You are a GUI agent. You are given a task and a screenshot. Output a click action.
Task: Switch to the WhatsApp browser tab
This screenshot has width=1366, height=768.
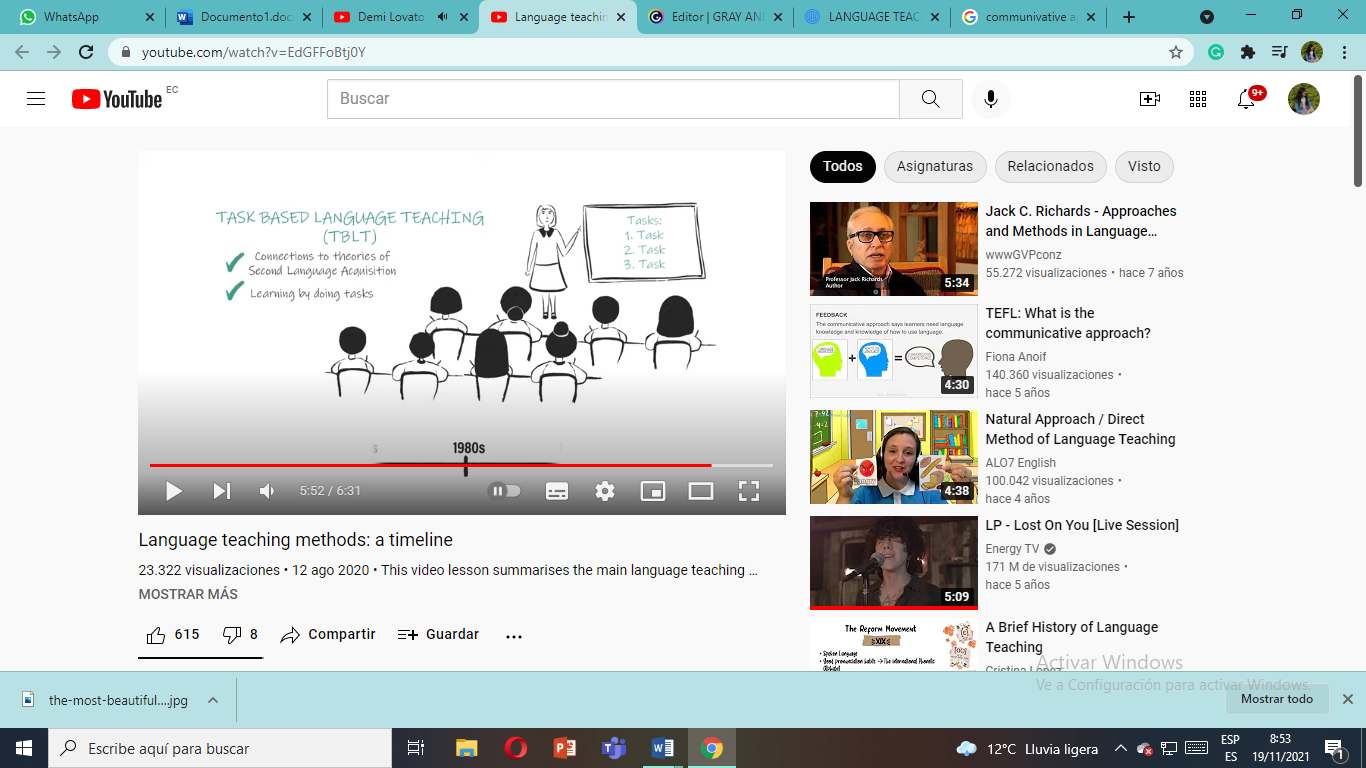(x=84, y=17)
